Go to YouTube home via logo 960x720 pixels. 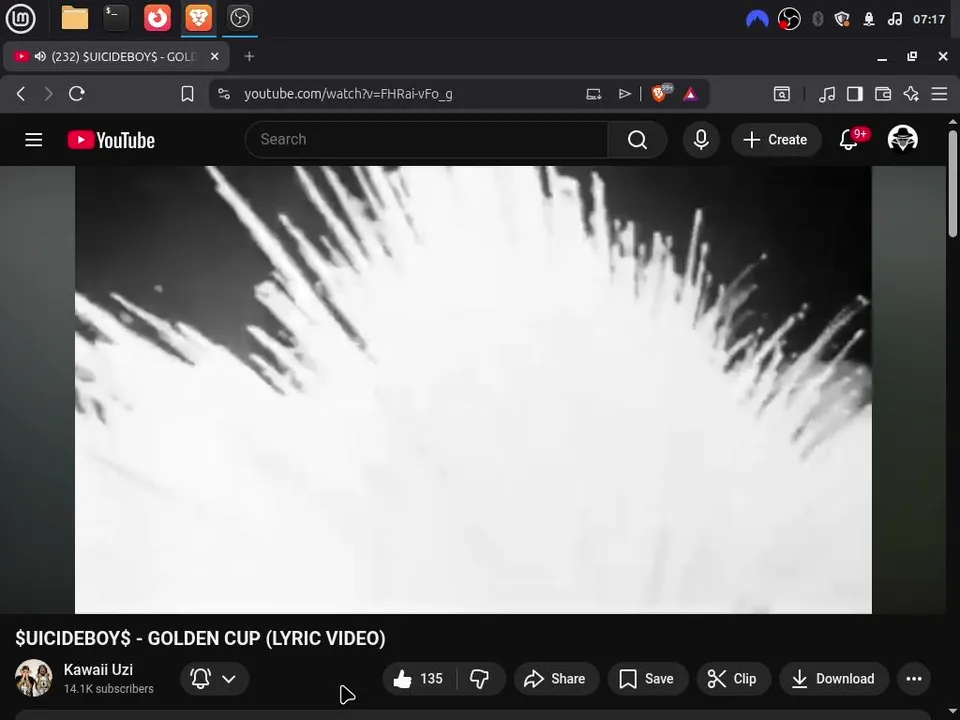coord(111,140)
